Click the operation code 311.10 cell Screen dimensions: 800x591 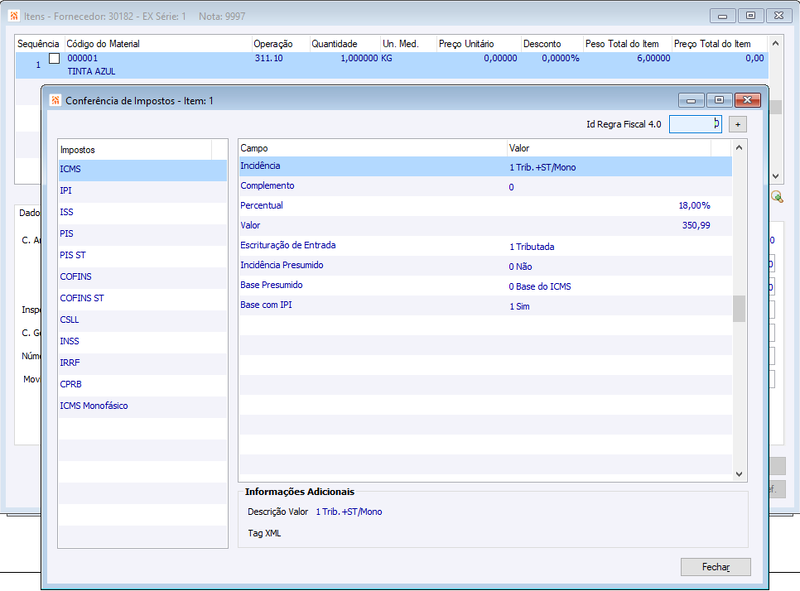pos(269,58)
